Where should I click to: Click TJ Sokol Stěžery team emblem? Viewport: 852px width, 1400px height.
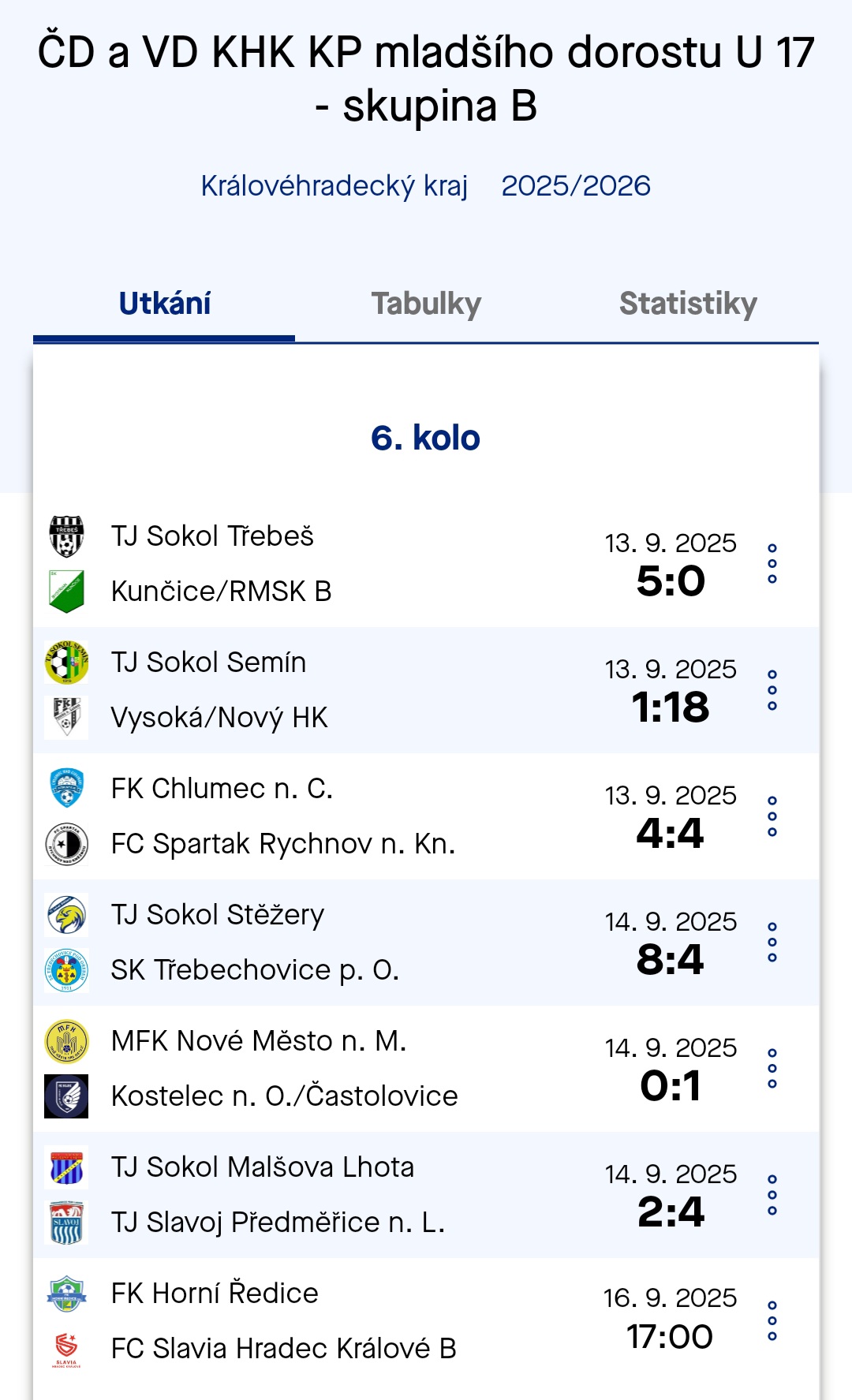pos(66,915)
